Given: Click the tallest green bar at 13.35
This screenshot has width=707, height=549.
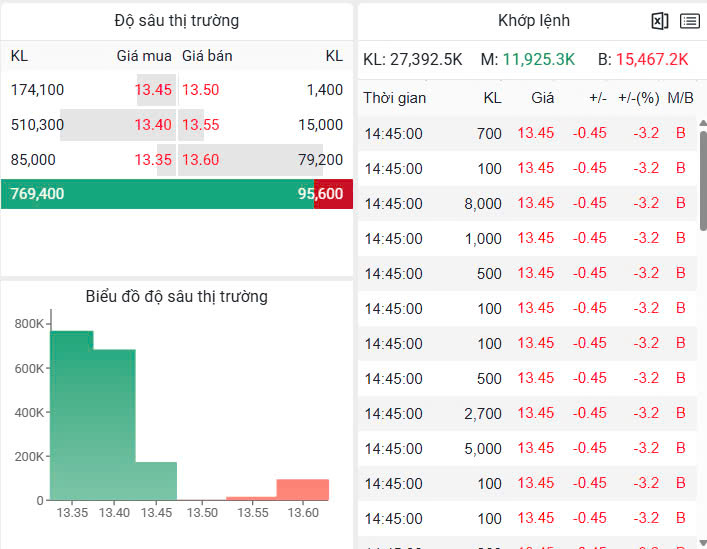Looking at the screenshot, I should tap(71, 415).
